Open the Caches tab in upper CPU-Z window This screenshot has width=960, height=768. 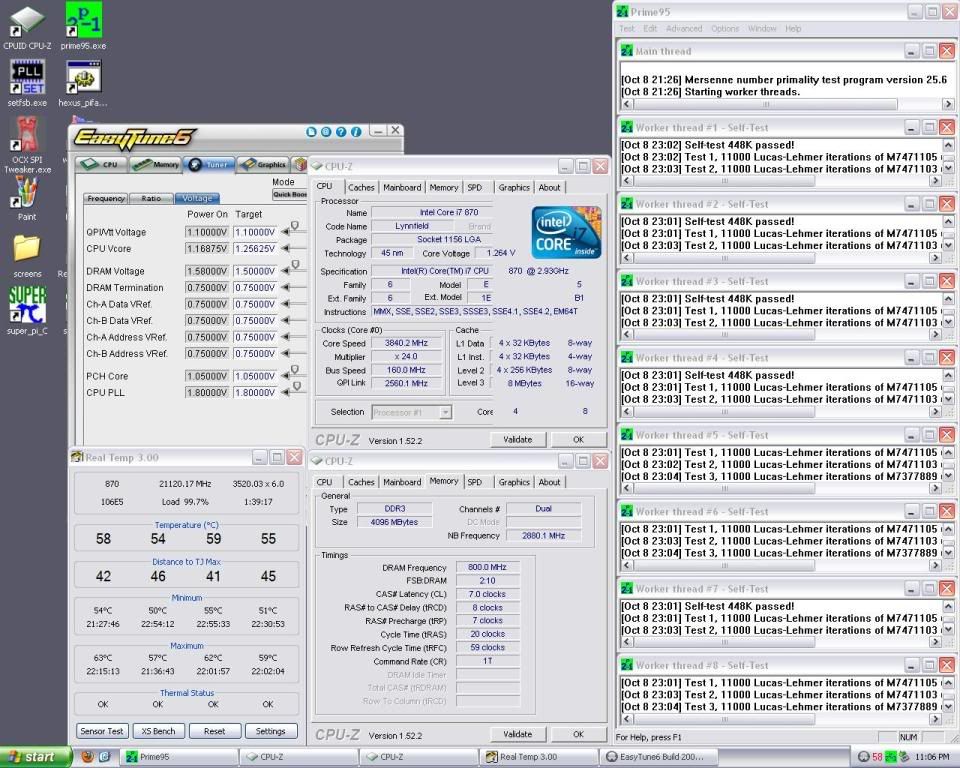tap(361, 187)
